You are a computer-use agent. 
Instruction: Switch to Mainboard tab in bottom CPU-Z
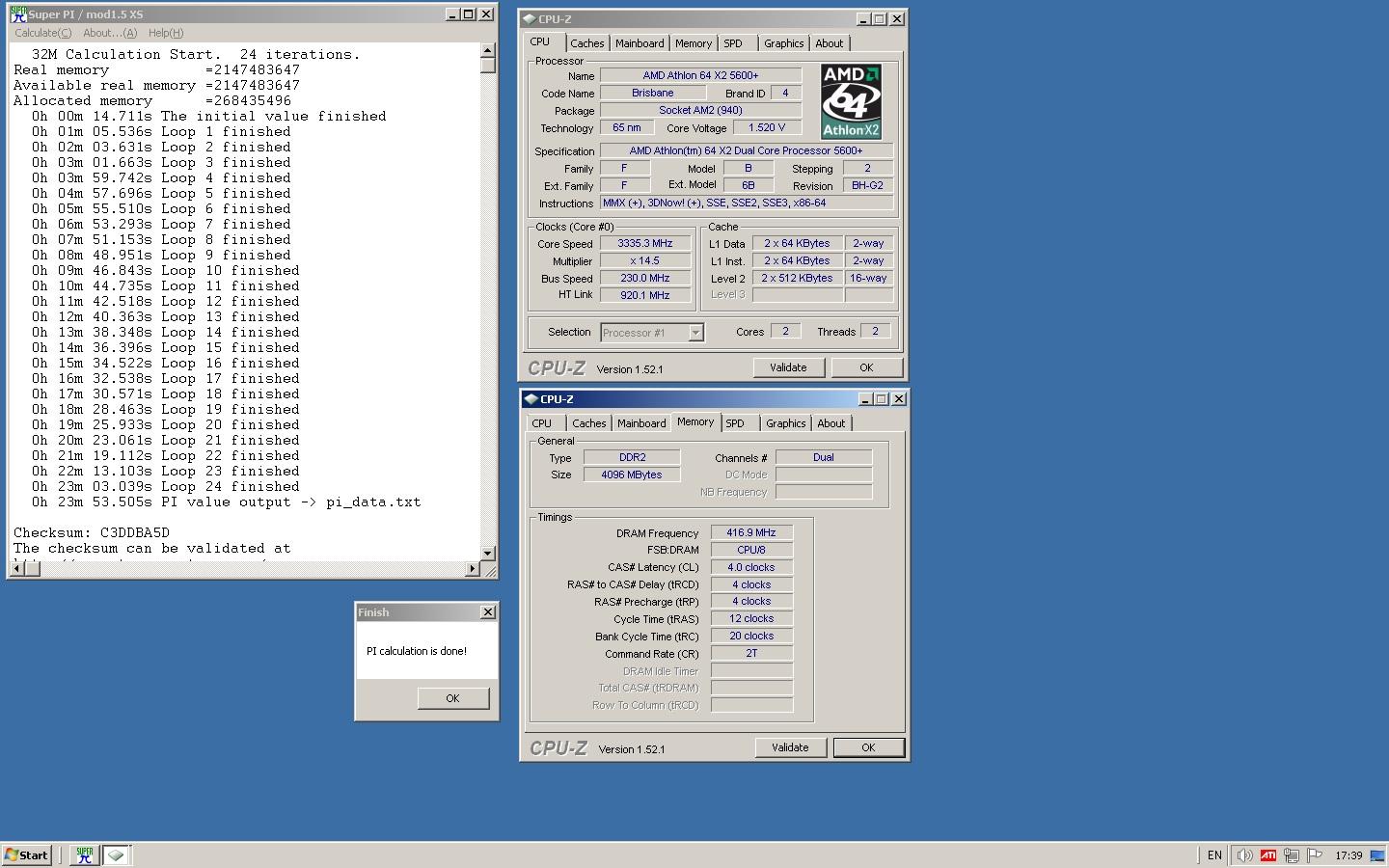click(641, 423)
